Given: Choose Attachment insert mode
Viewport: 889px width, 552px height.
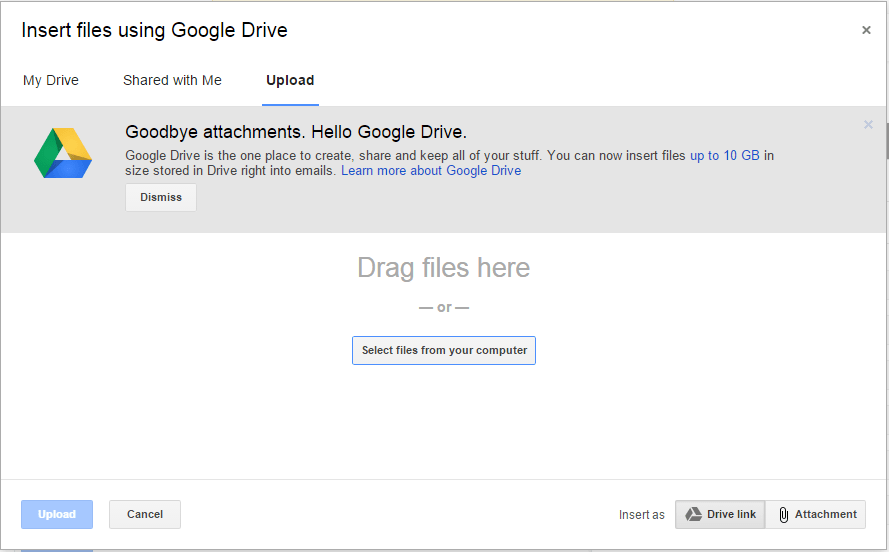Looking at the screenshot, I should tap(816, 514).
